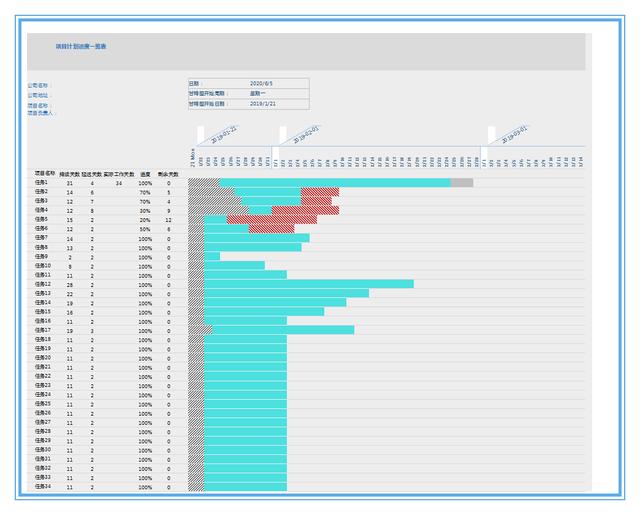Click the cyan bar of 任务12
Viewport: 640px width, 515px height.
pyautogui.click(x=309, y=284)
